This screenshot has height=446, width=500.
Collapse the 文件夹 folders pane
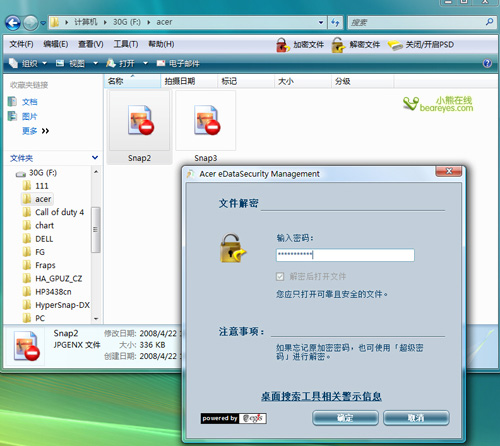[95, 157]
